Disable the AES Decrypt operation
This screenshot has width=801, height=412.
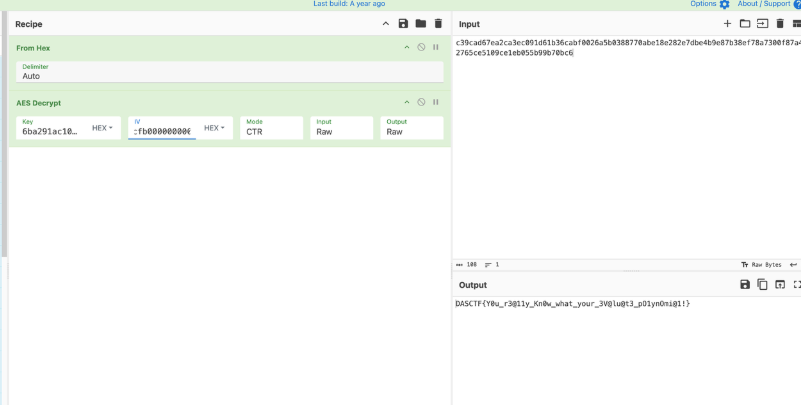421,102
